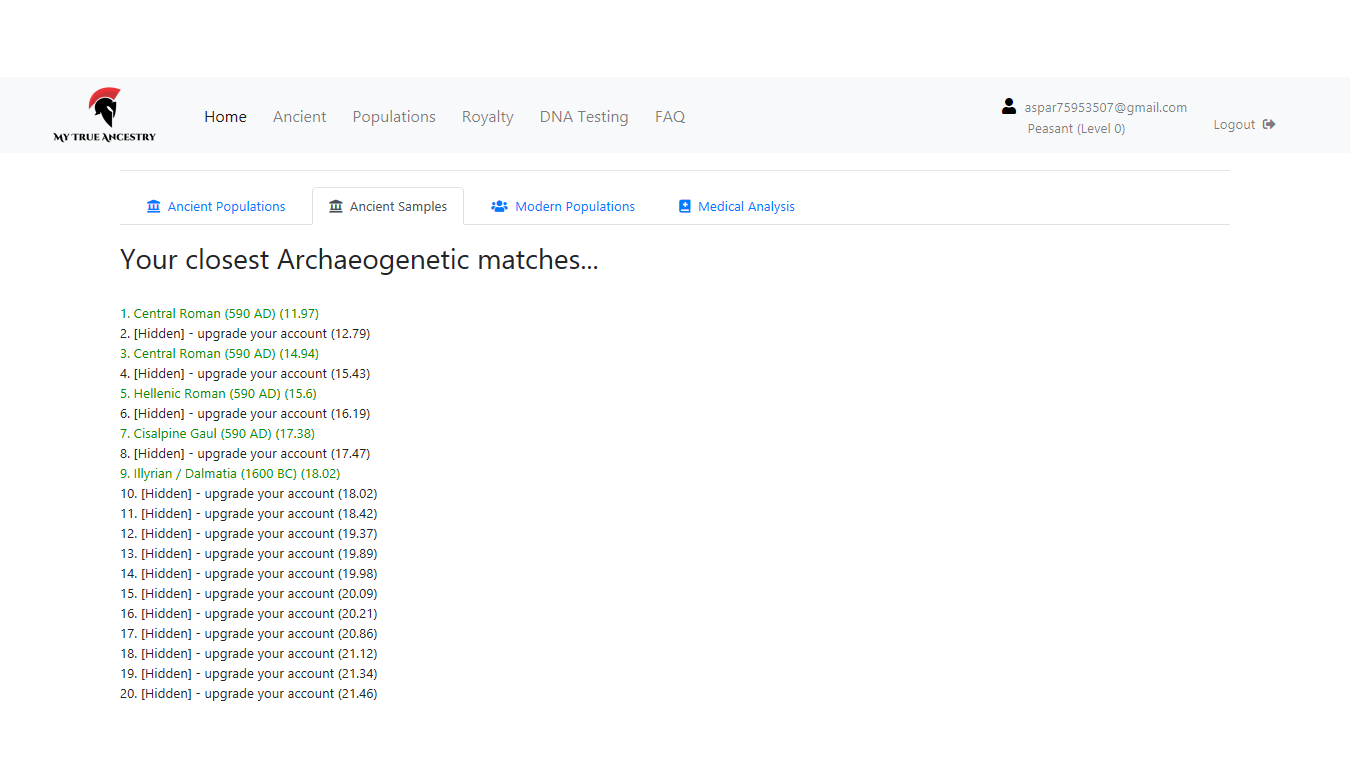Click hidden match 4 with score (15.43)
Image resolution: width=1366 pixels, height=768 pixels.
point(245,373)
